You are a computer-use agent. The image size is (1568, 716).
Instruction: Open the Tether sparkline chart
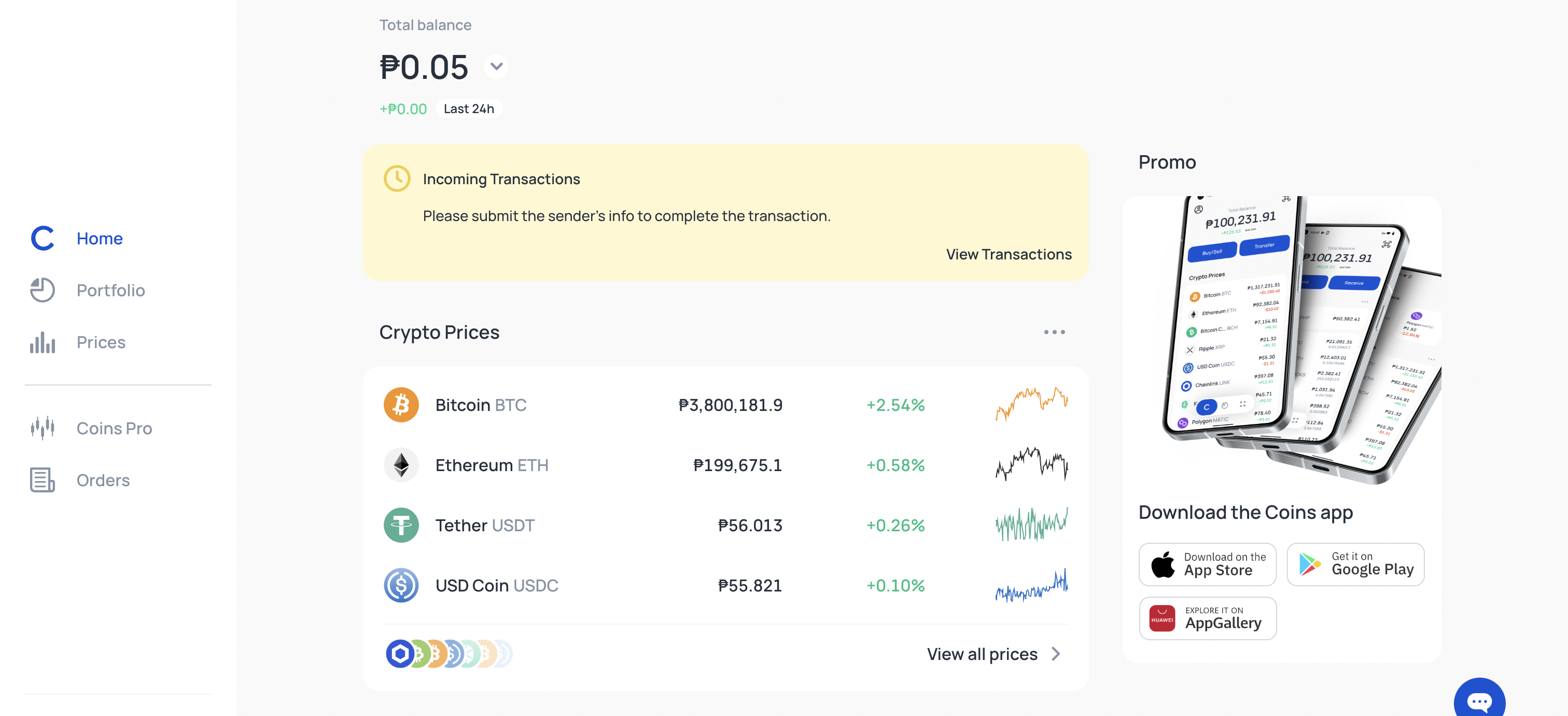1032,525
